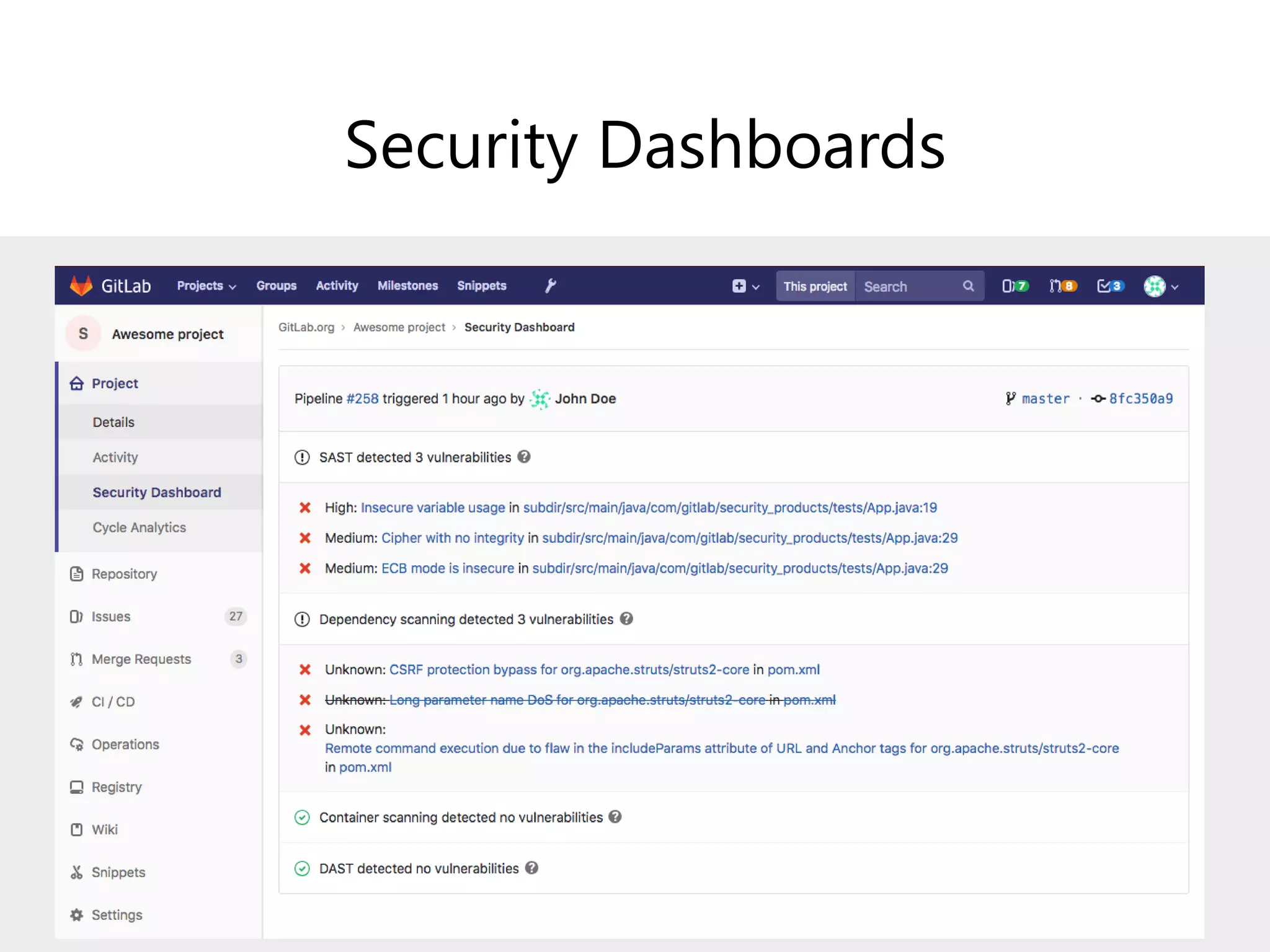Open the ECB mode is insecure link

[x=448, y=568]
